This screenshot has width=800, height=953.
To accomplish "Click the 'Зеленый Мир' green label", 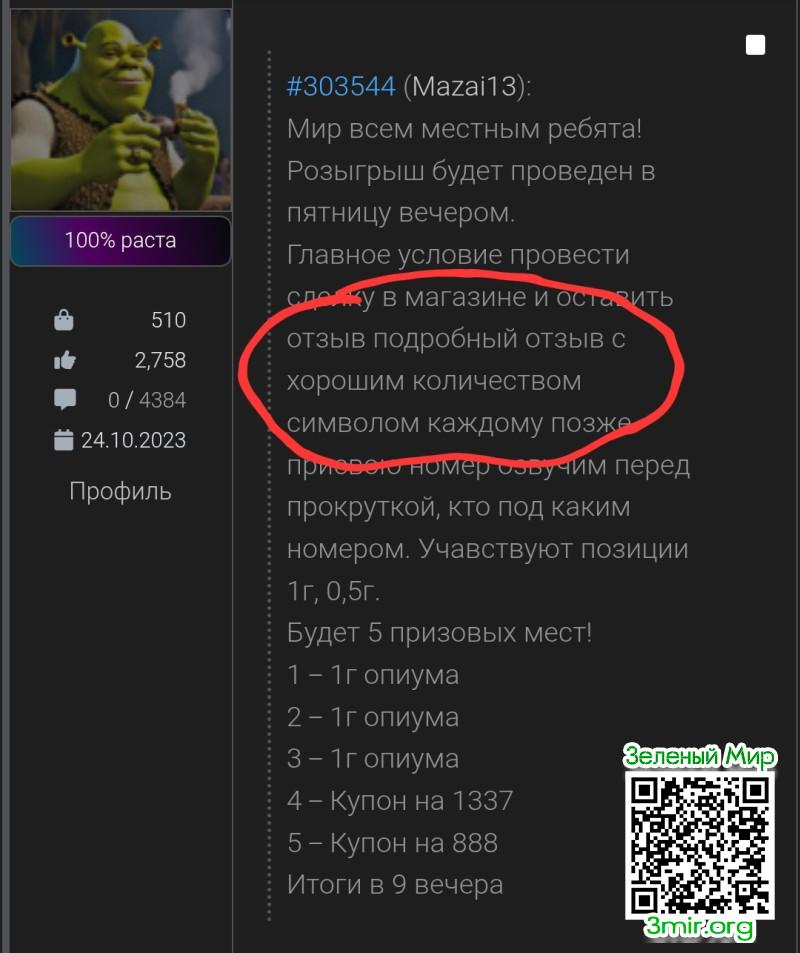I will pos(700,756).
